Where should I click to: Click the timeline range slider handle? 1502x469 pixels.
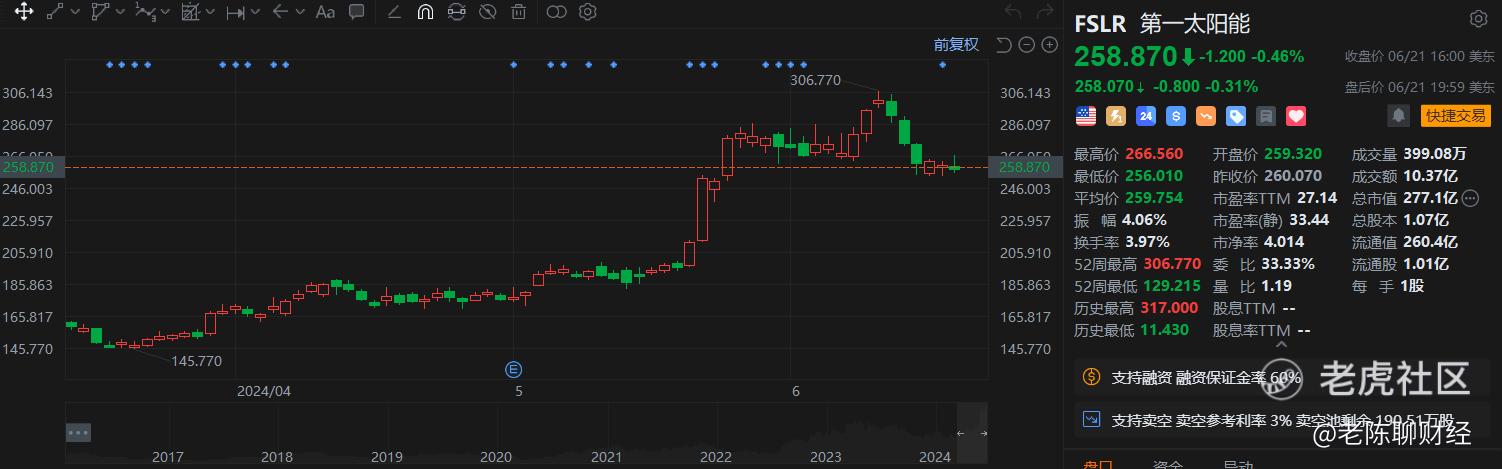tap(972, 433)
